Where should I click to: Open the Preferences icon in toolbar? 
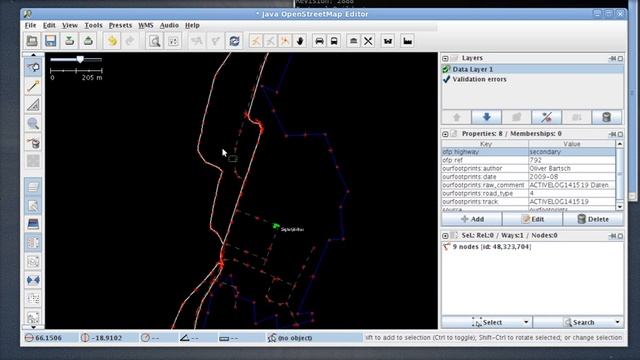(x=173, y=41)
